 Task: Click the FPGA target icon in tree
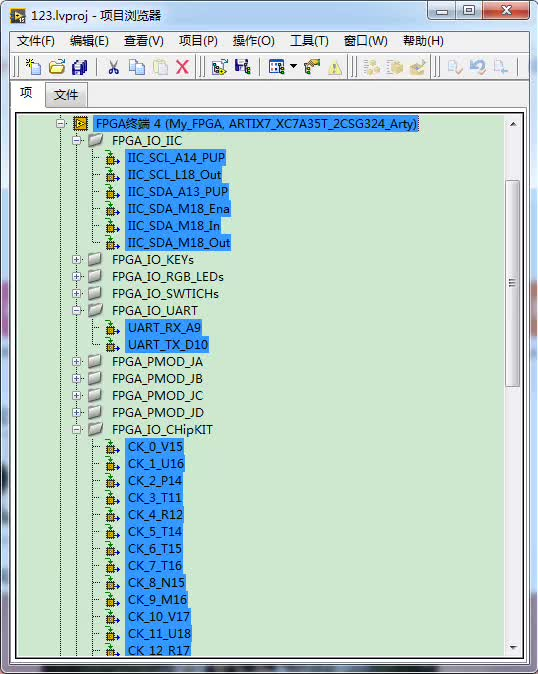click(x=80, y=124)
